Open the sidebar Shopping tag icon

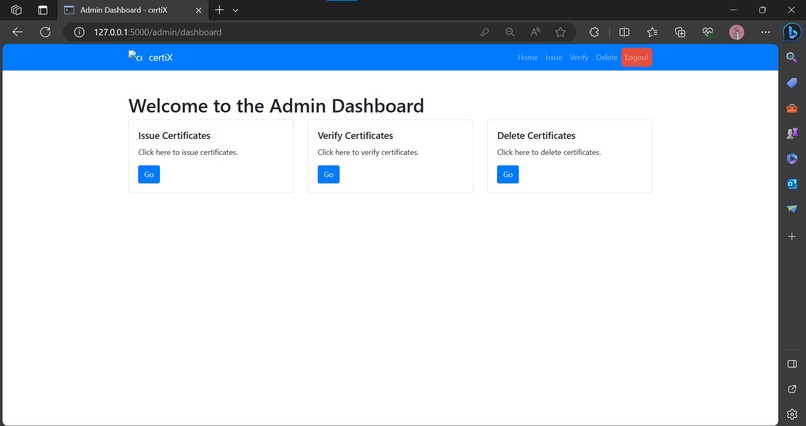pyautogui.click(x=792, y=83)
